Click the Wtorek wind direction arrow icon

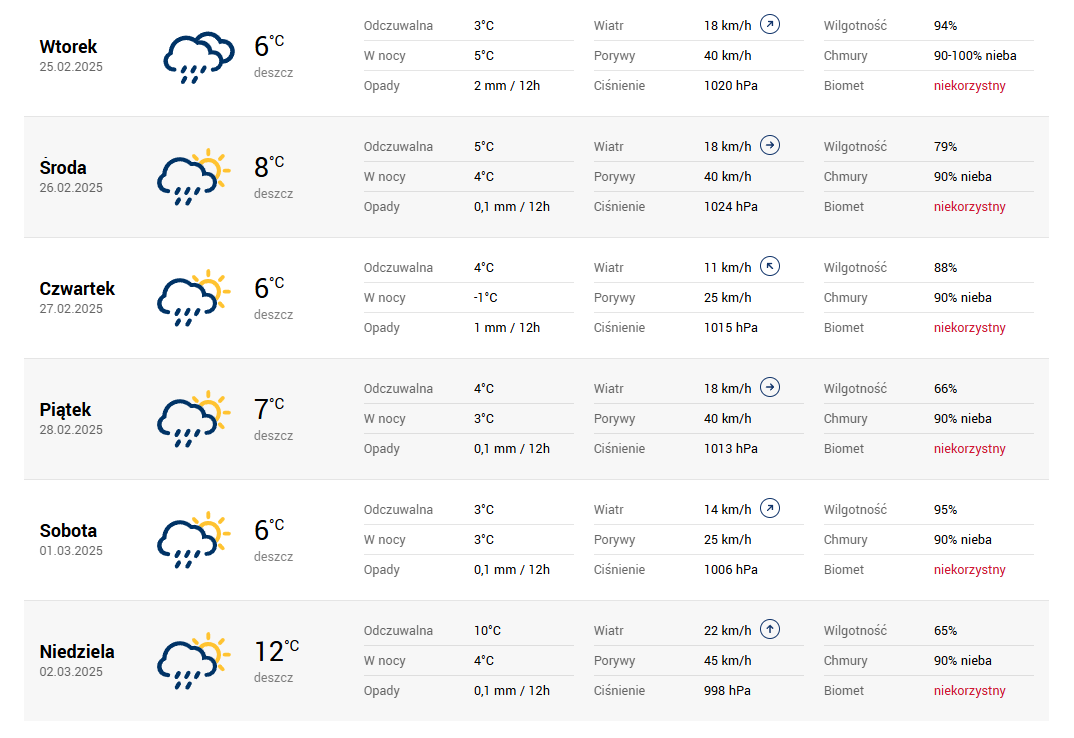(x=769, y=24)
